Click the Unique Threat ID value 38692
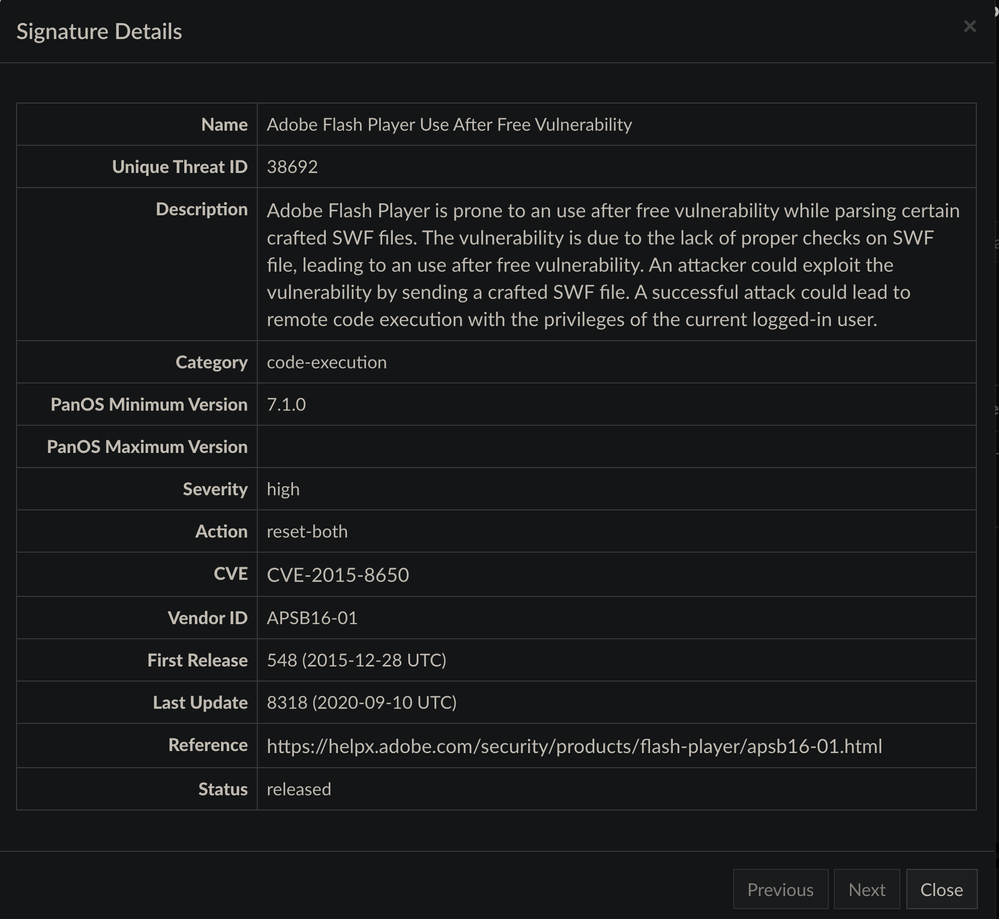Screen dimensions: 999x919 292,167
